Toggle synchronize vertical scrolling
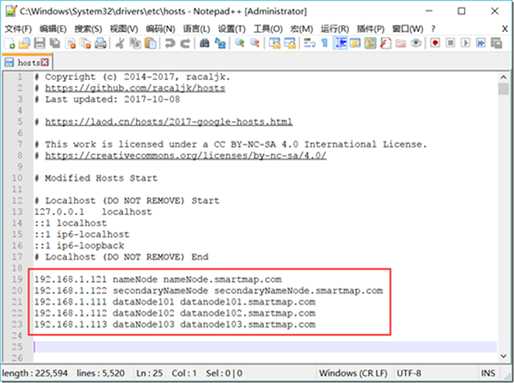514x383 pixels. [275, 43]
